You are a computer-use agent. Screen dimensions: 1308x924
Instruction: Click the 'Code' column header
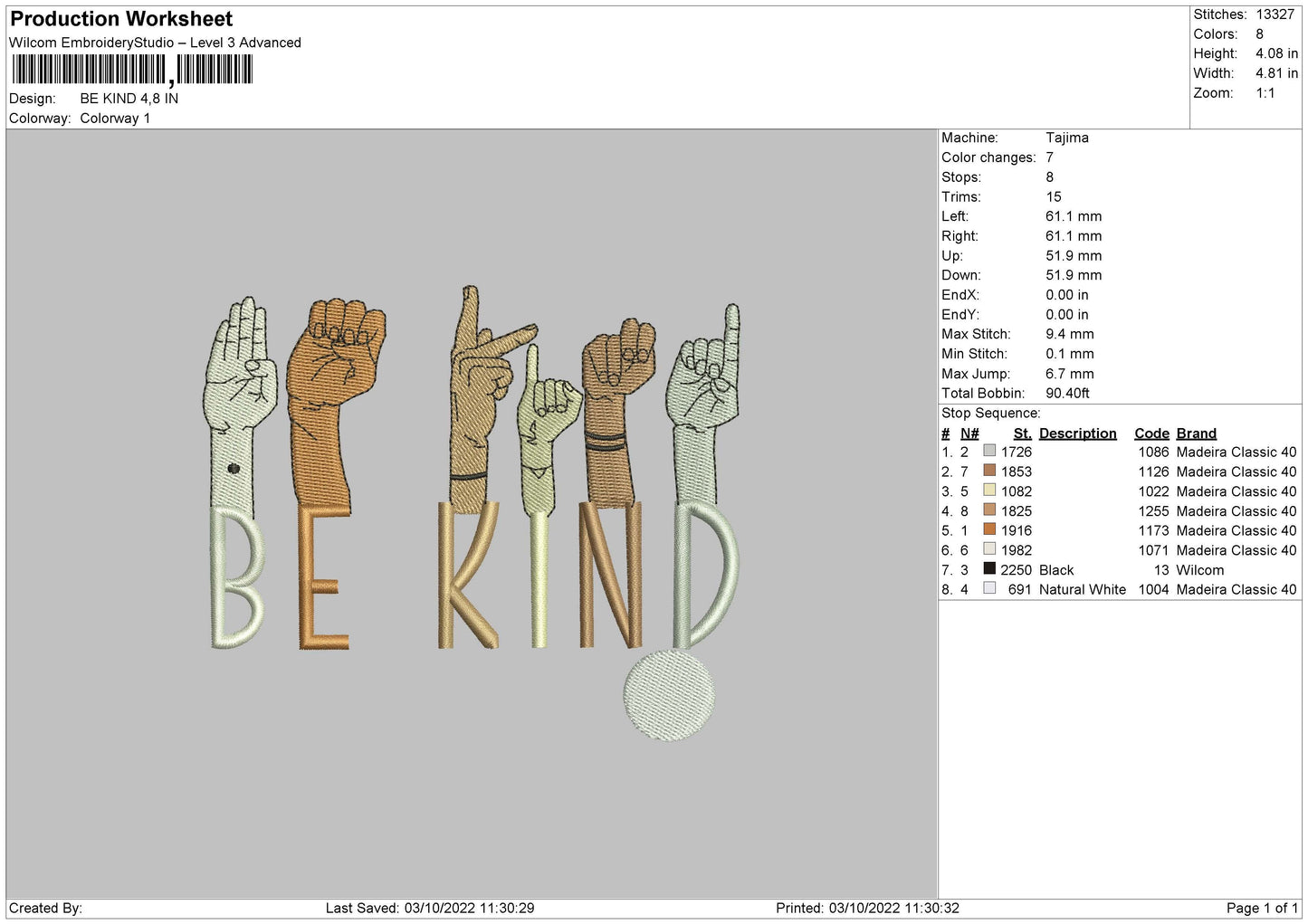1151,433
